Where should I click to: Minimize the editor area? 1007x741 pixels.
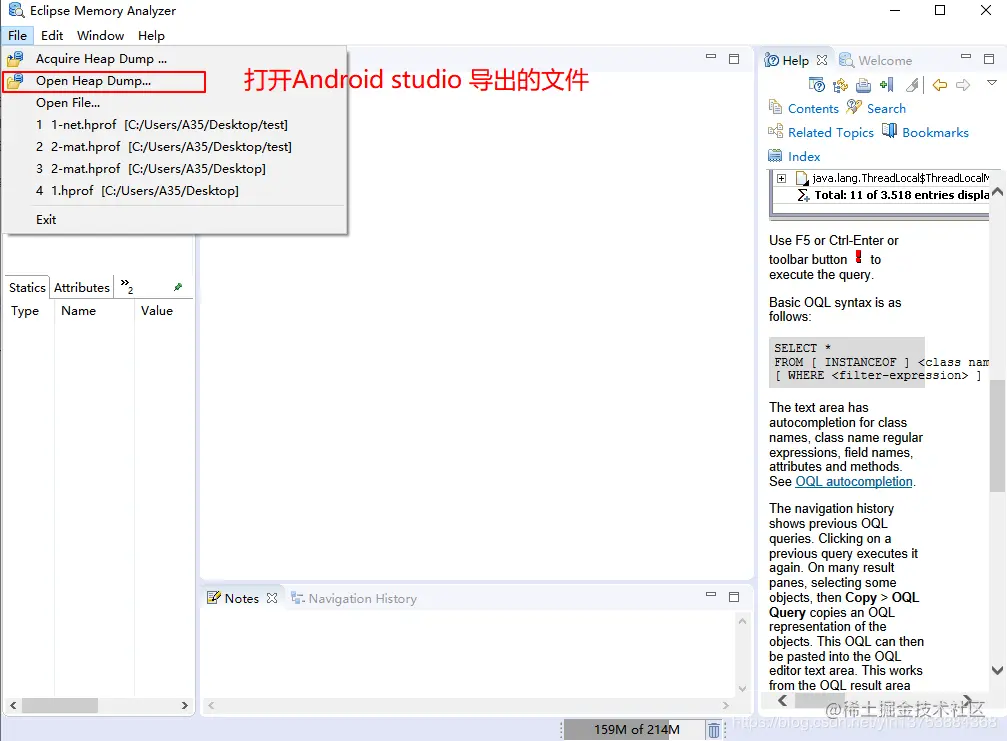tap(710, 57)
